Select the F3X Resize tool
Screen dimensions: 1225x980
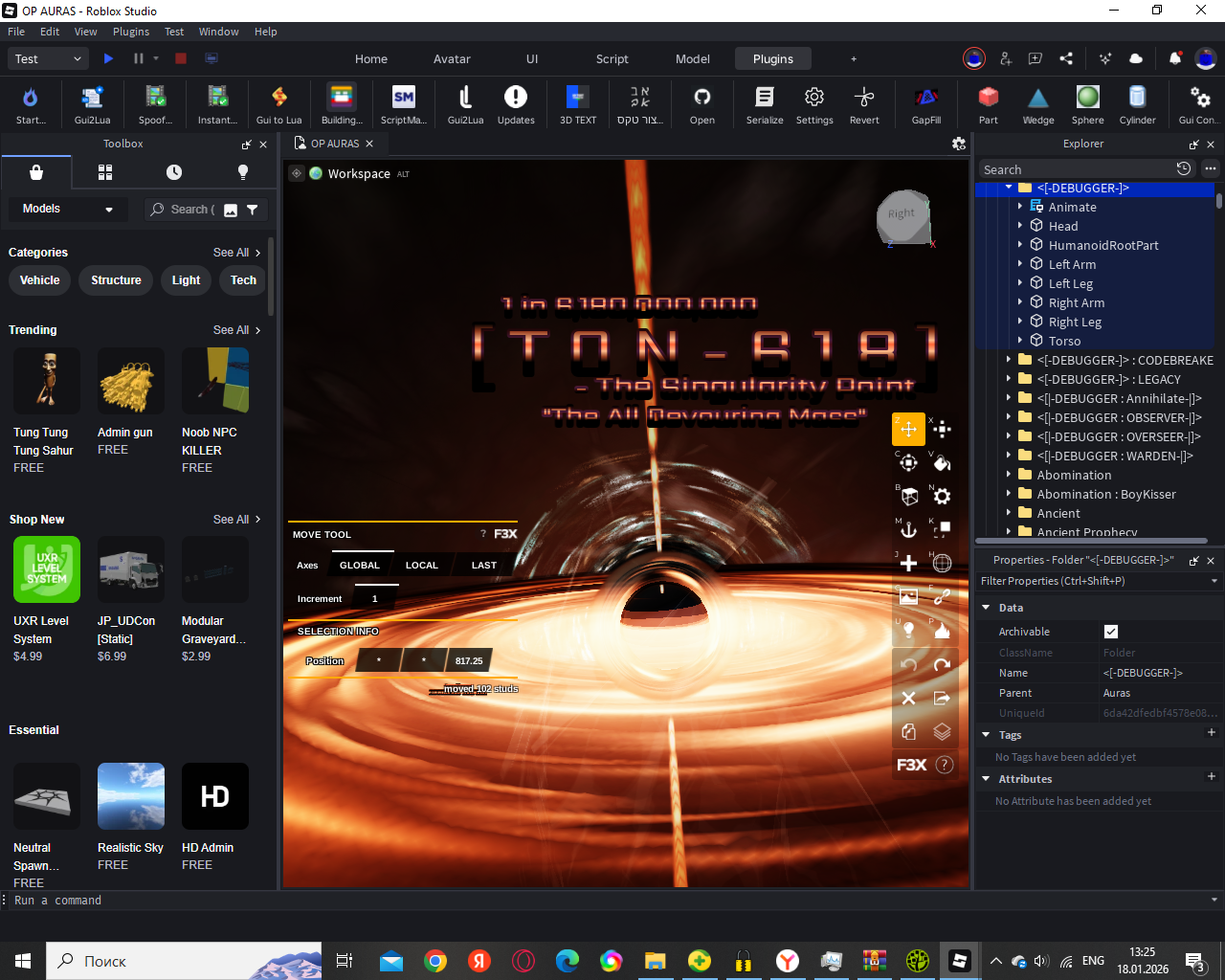[943, 429]
